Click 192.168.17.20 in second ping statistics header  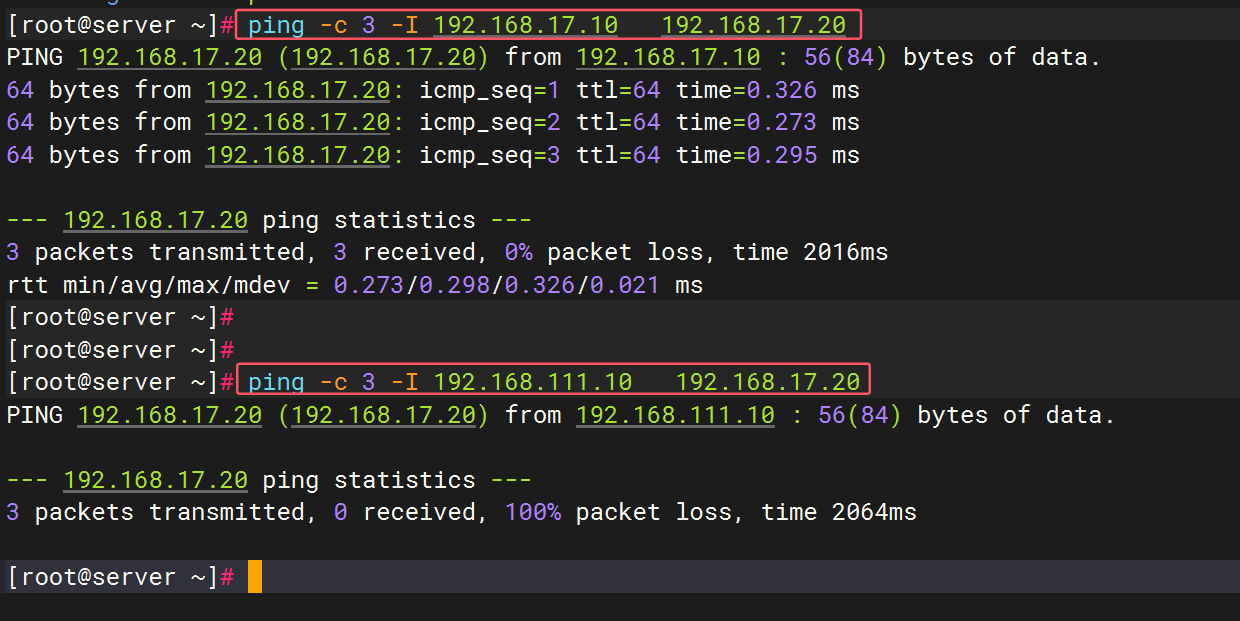click(155, 480)
